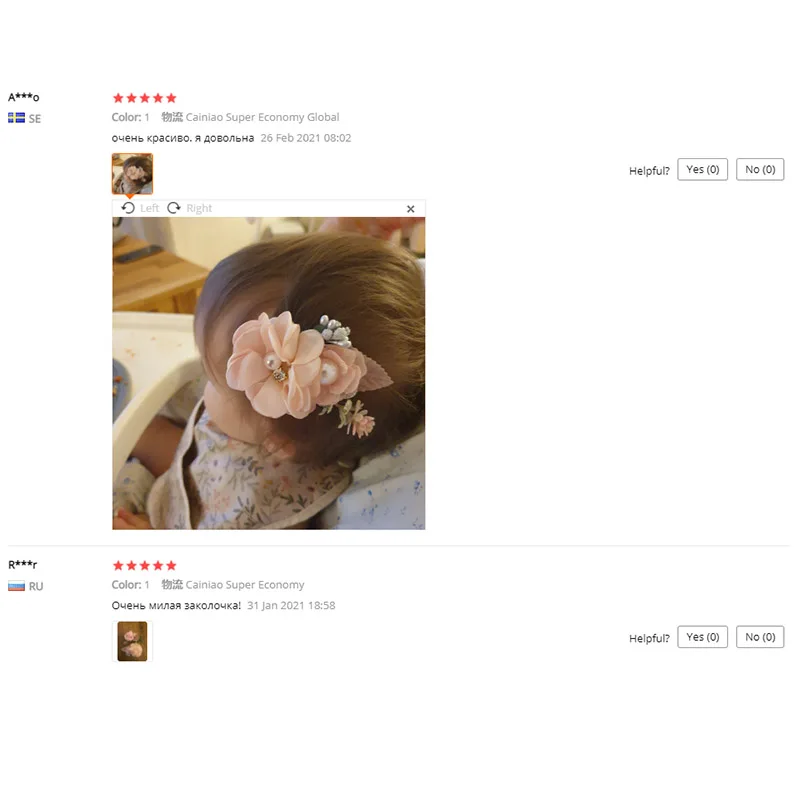800x800 pixels.
Task: Click the Russia flag icon
Action: point(16,586)
